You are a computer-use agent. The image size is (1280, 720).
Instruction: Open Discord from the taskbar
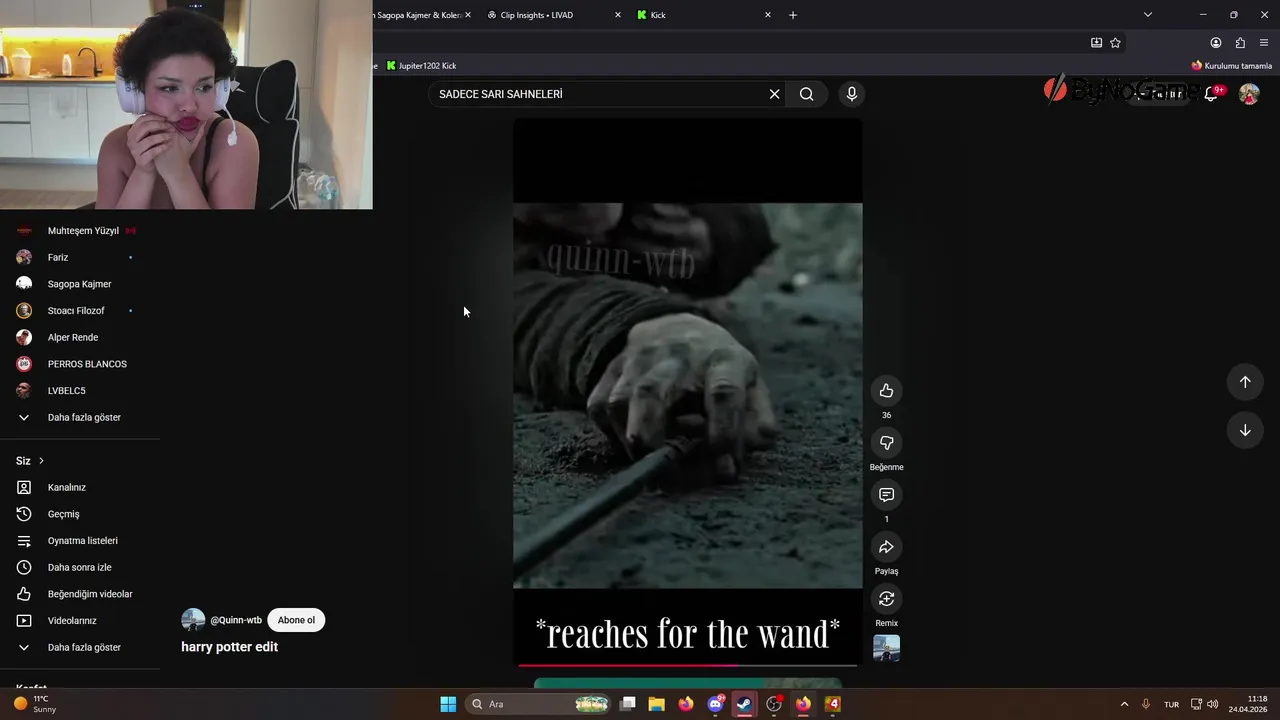click(715, 704)
